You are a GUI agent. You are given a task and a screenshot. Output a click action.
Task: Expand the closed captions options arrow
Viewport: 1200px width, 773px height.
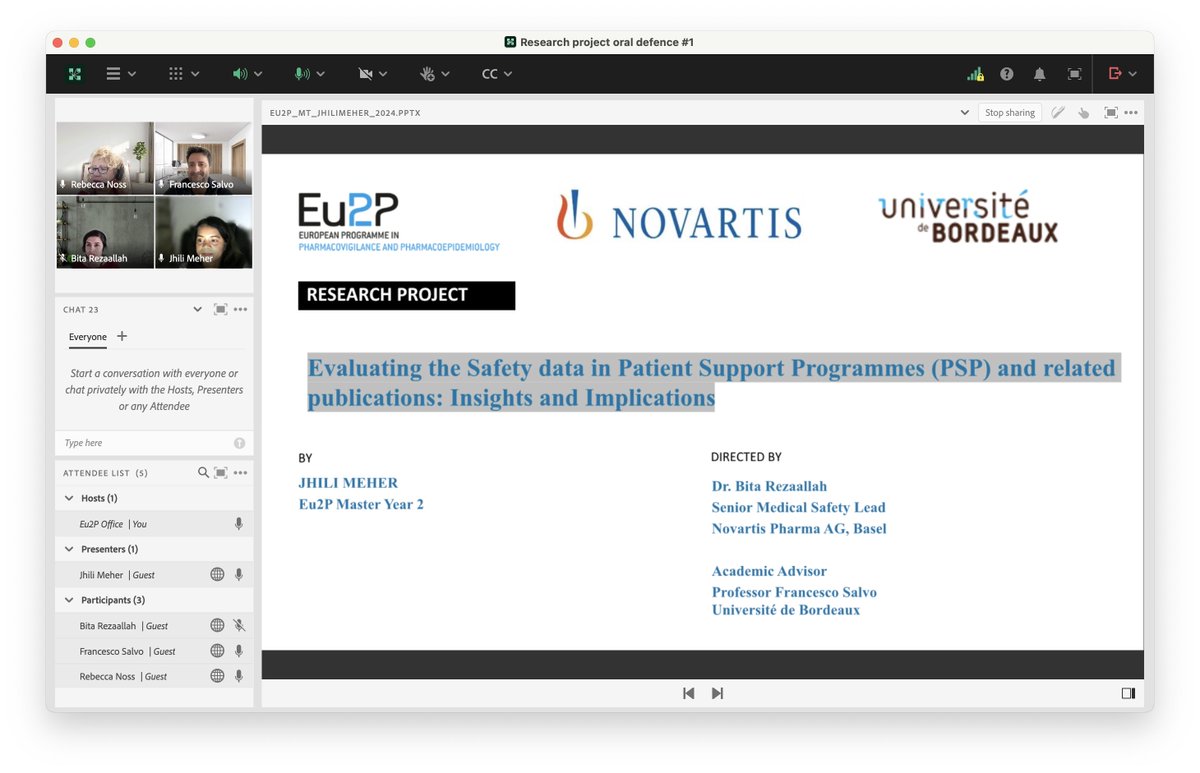tap(508, 74)
